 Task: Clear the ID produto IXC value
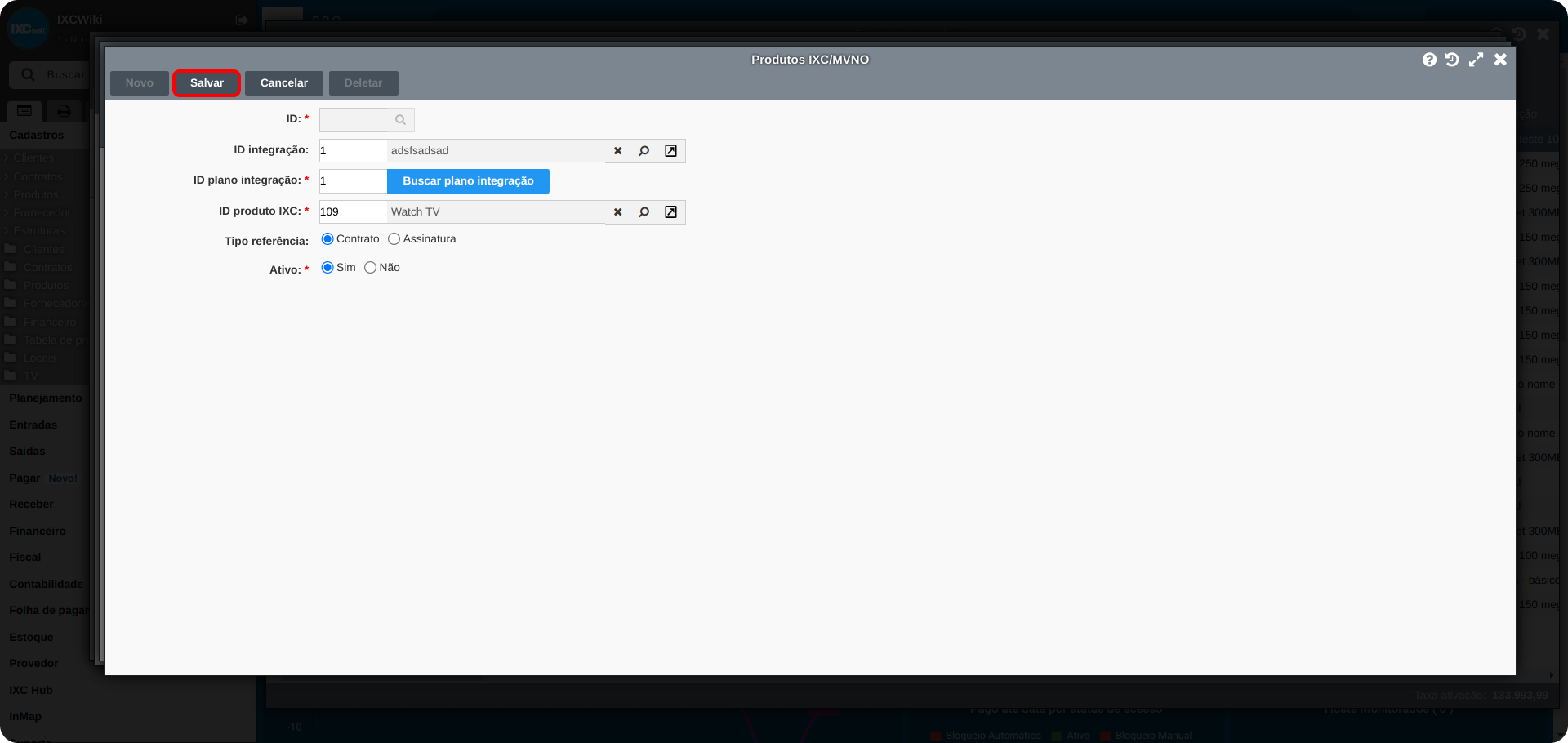[x=618, y=212]
